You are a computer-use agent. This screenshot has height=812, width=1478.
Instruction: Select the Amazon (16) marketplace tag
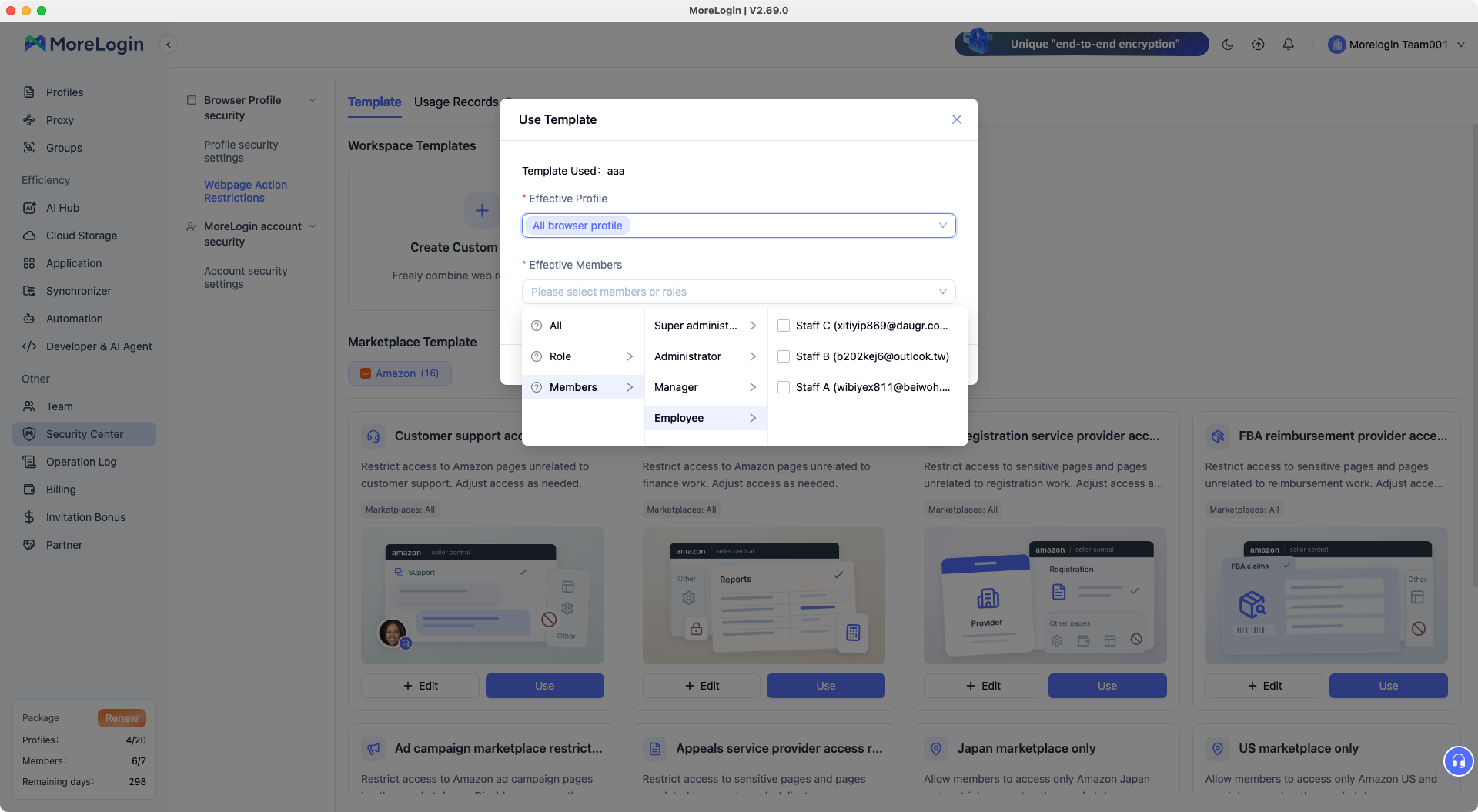[400, 373]
